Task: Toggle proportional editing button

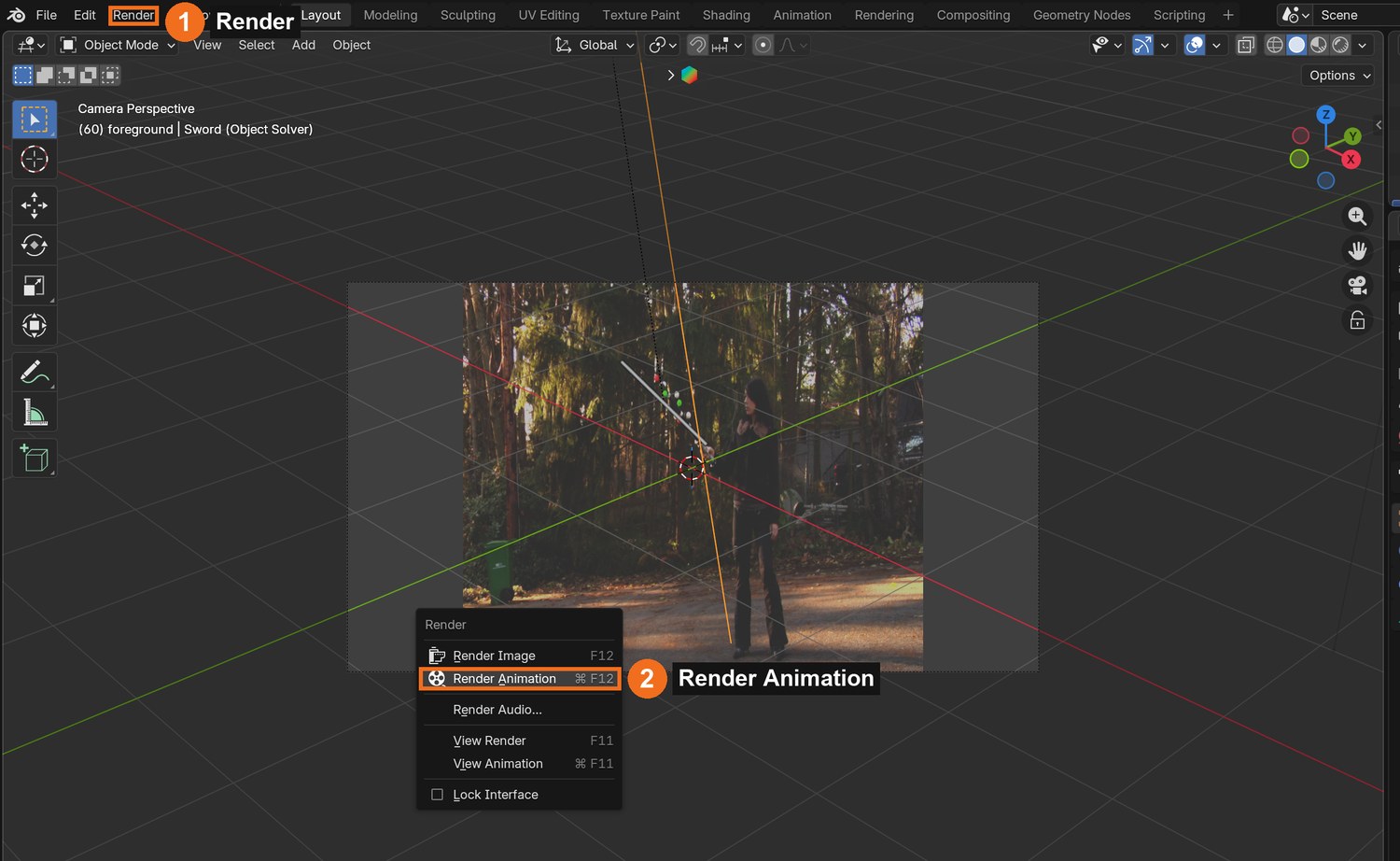Action: tap(763, 45)
